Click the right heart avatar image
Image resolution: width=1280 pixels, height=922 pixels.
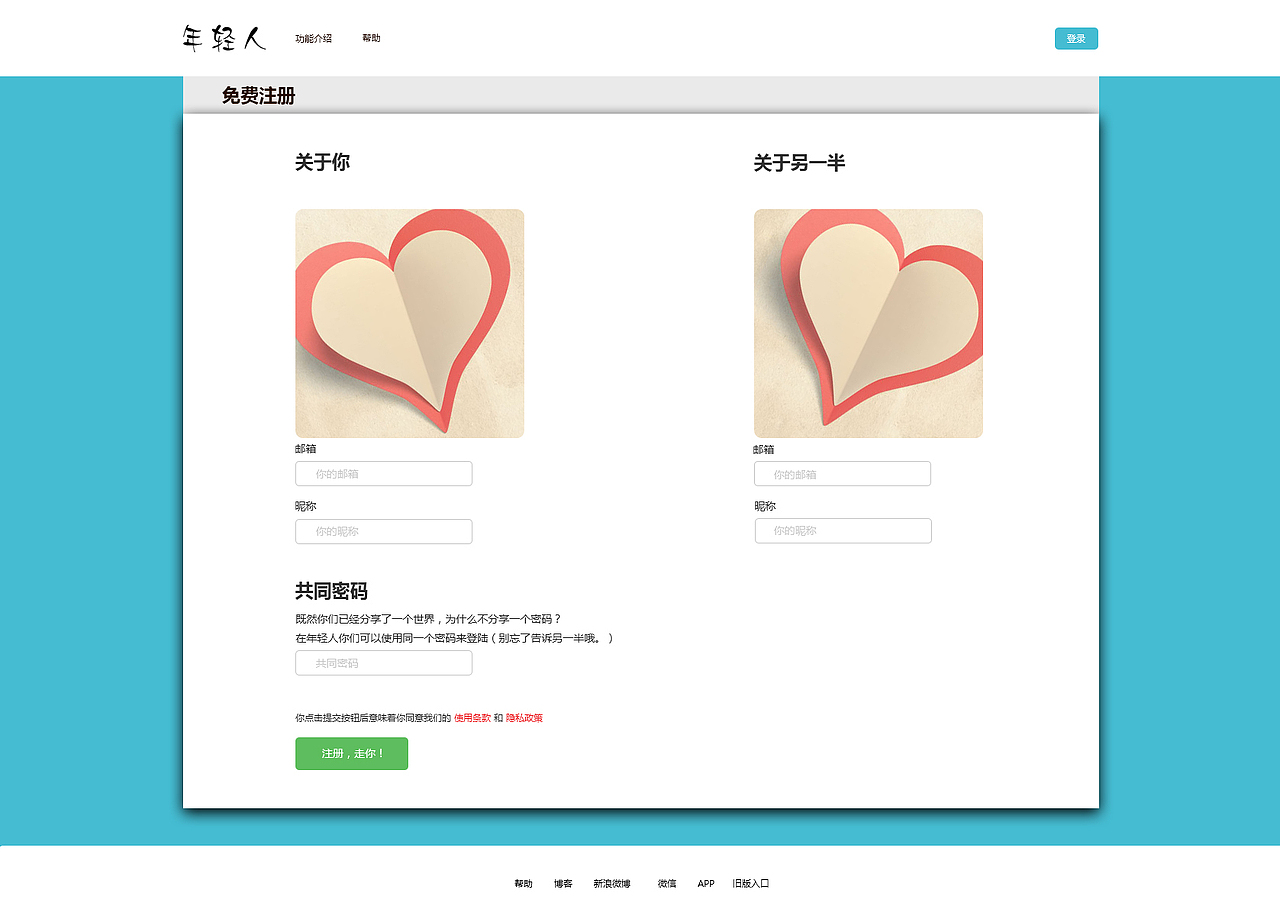click(868, 322)
